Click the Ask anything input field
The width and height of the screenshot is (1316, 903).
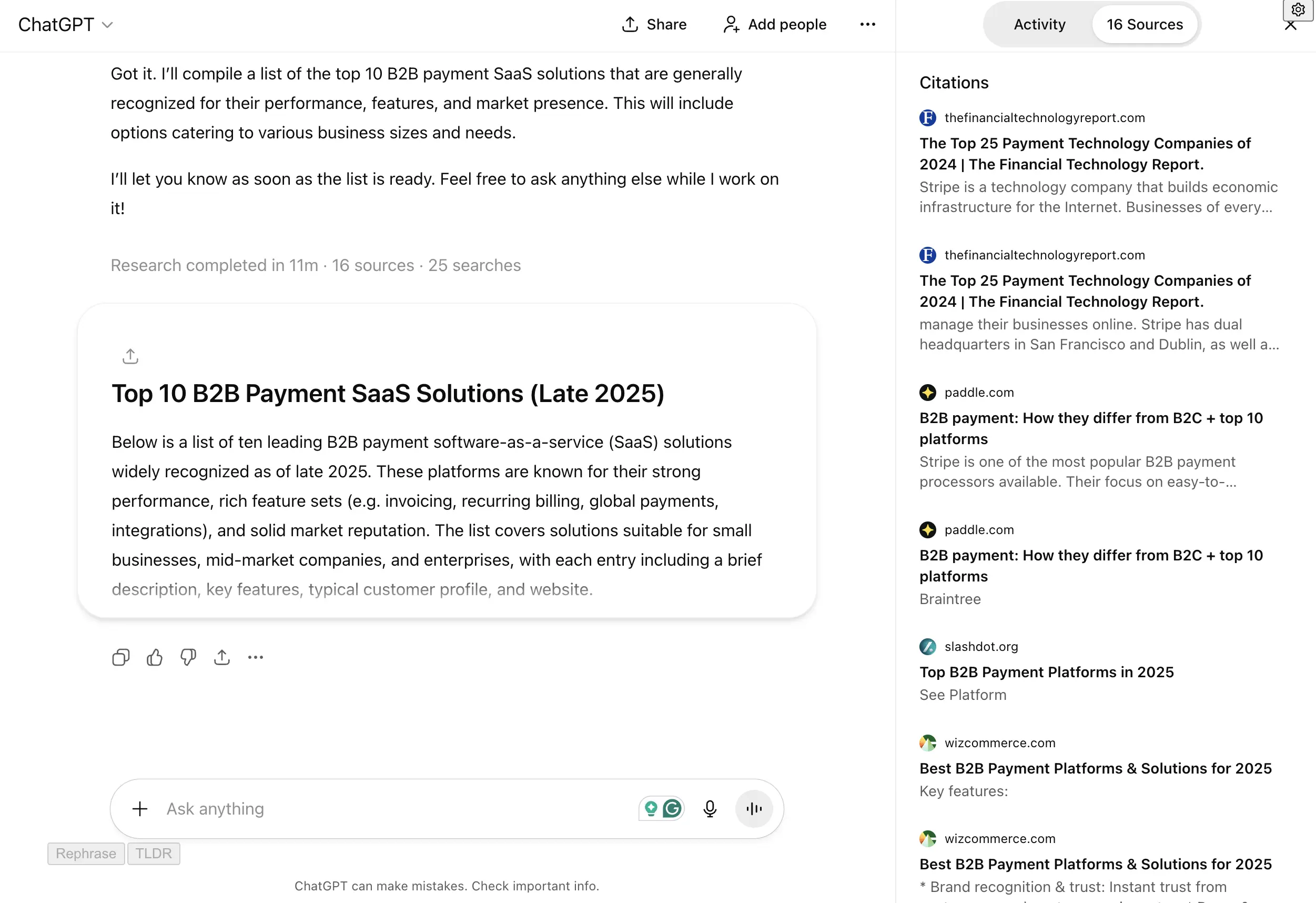[397, 808]
